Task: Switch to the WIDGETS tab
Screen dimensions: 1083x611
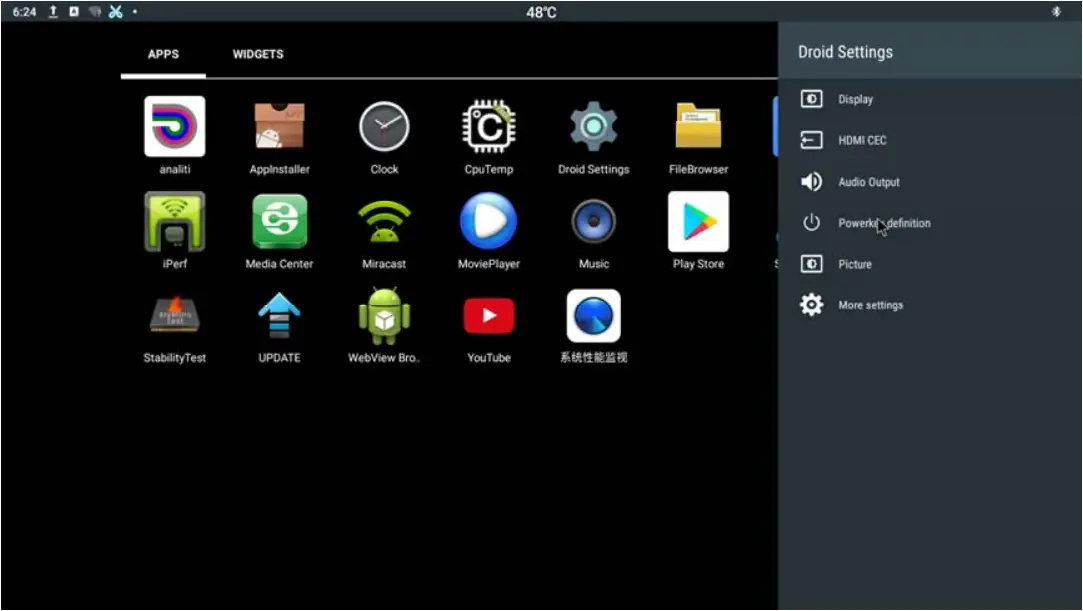Action: pos(257,54)
